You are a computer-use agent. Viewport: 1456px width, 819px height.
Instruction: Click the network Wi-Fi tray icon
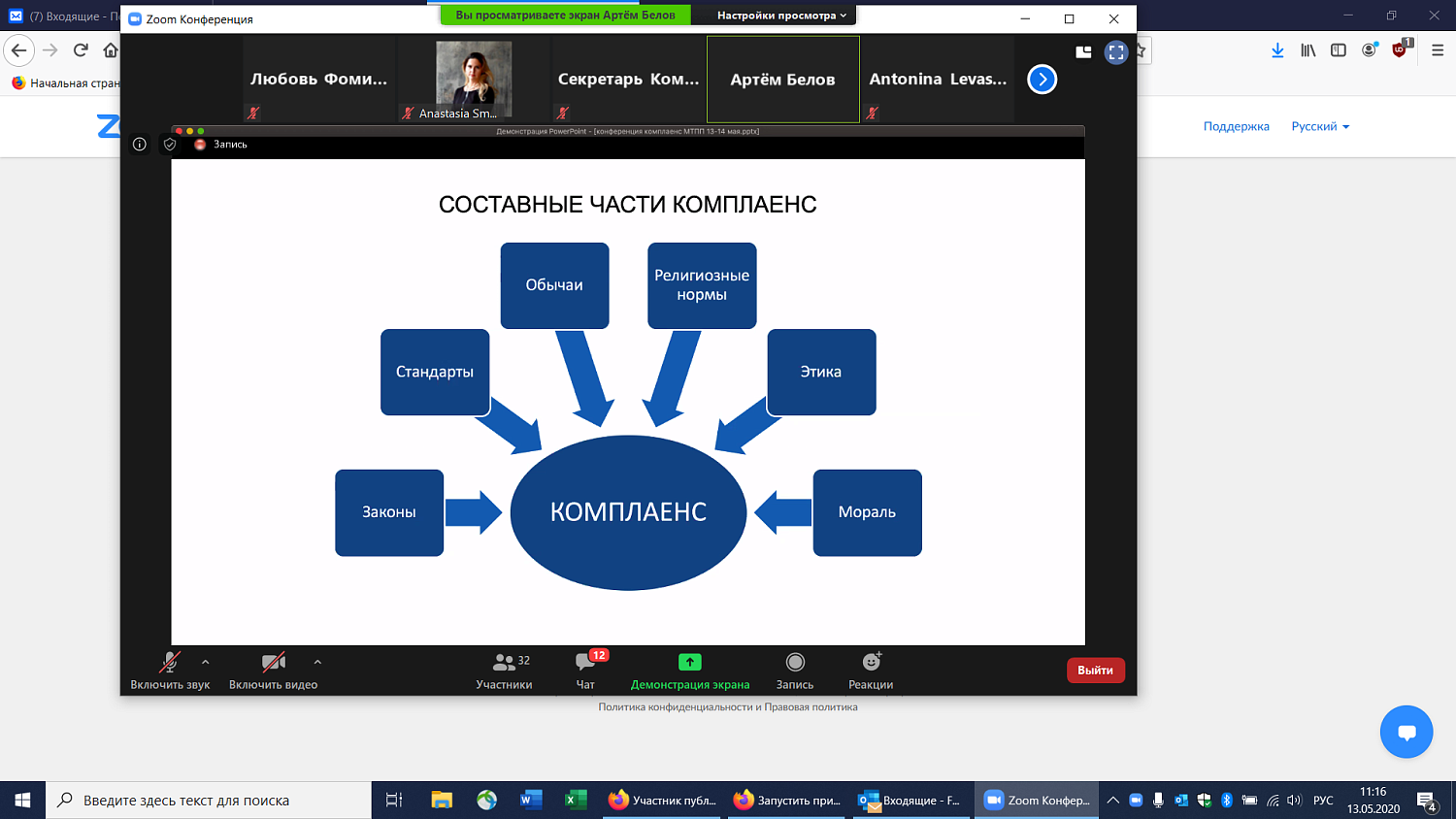tap(1273, 801)
